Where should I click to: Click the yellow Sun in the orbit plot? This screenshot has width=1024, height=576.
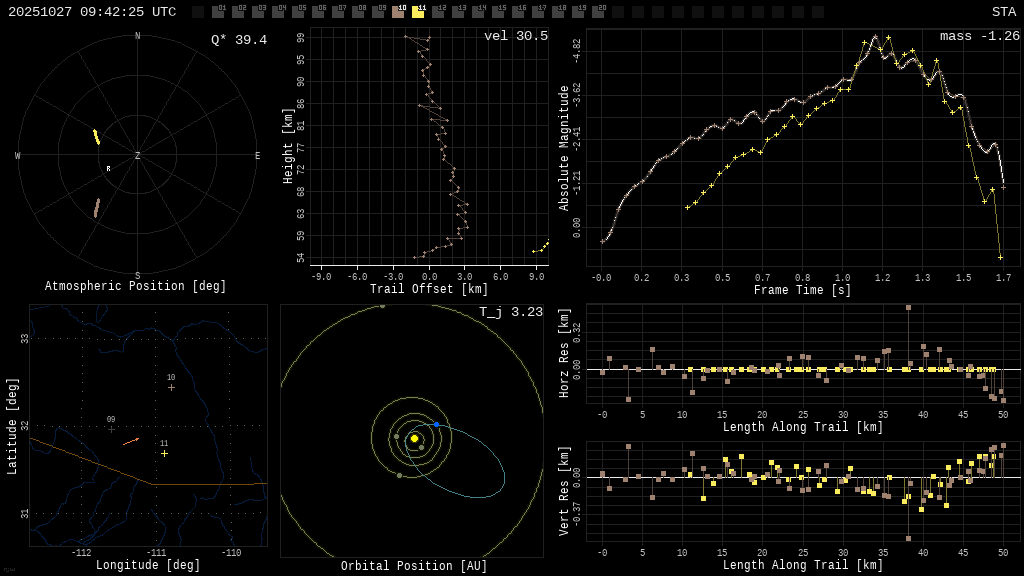click(x=414, y=438)
